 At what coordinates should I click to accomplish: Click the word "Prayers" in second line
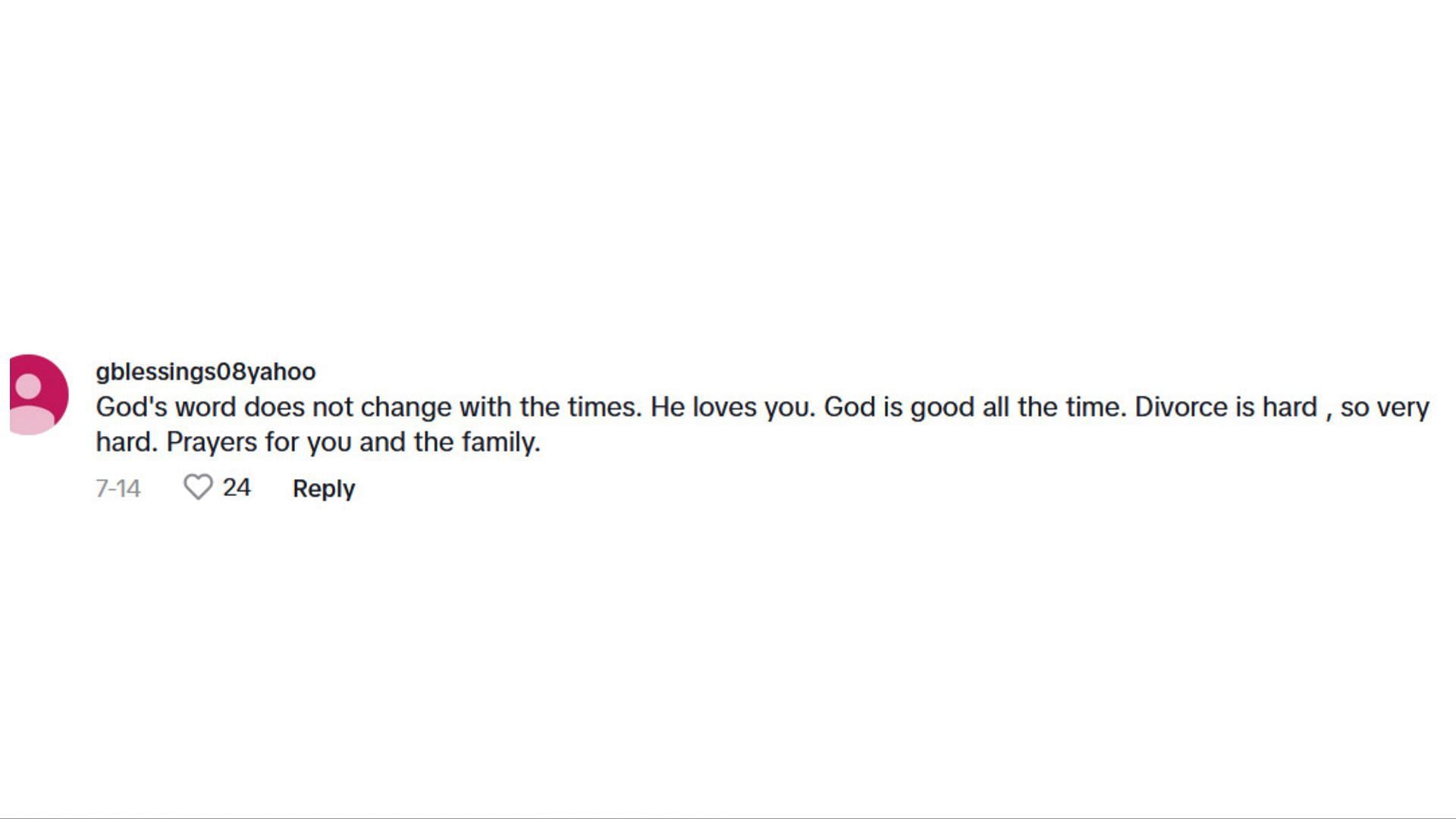pos(212,442)
